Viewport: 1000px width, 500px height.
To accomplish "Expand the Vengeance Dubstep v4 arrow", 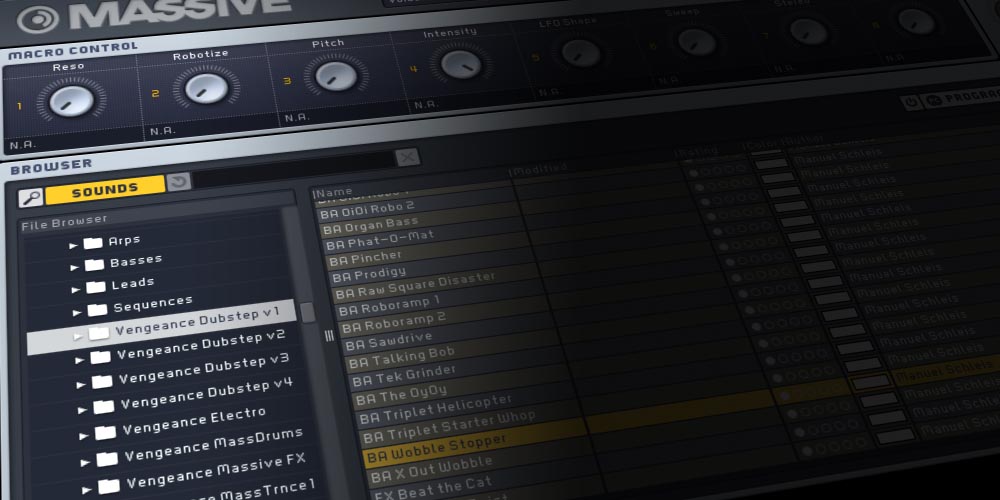I will tap(82, 410).
